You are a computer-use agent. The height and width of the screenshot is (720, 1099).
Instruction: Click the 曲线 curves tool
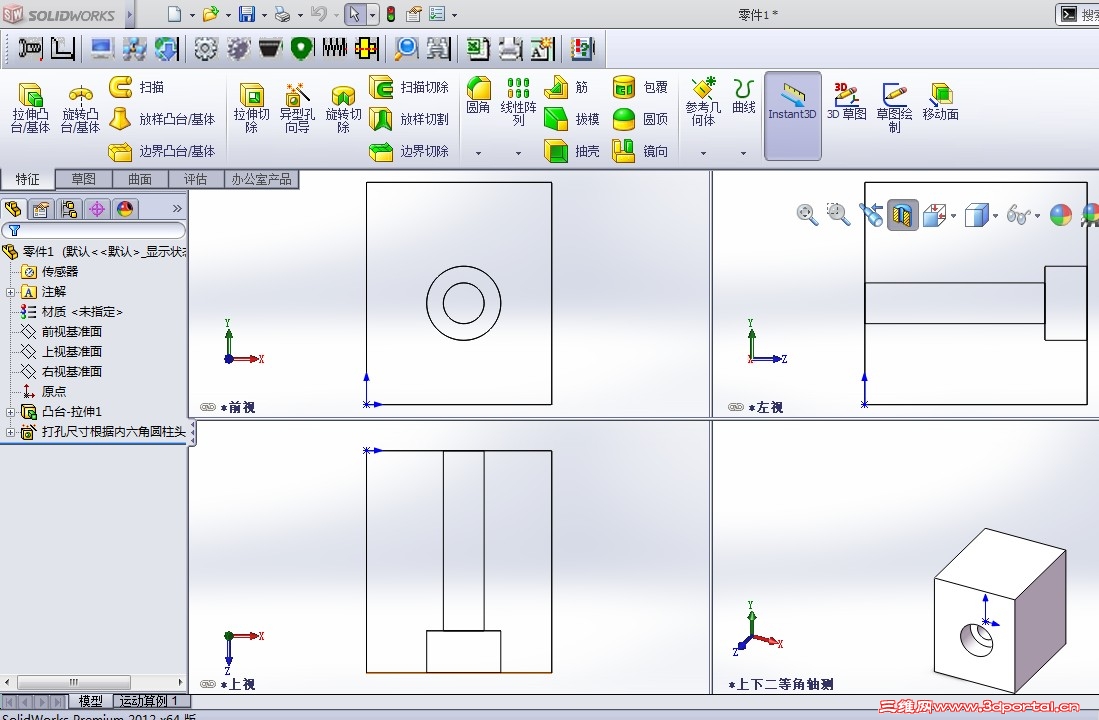point(744,96)
